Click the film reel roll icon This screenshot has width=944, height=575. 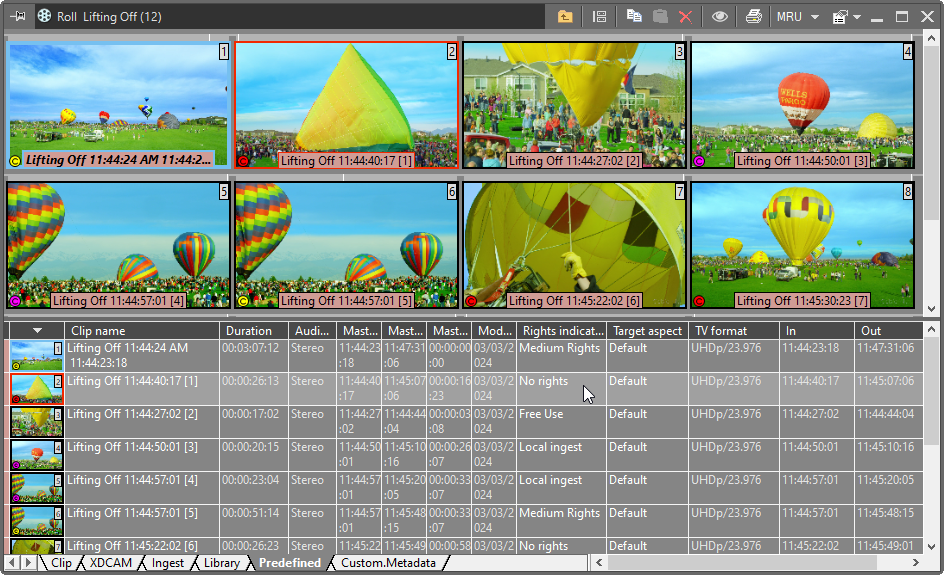click(x=45, y=16)
